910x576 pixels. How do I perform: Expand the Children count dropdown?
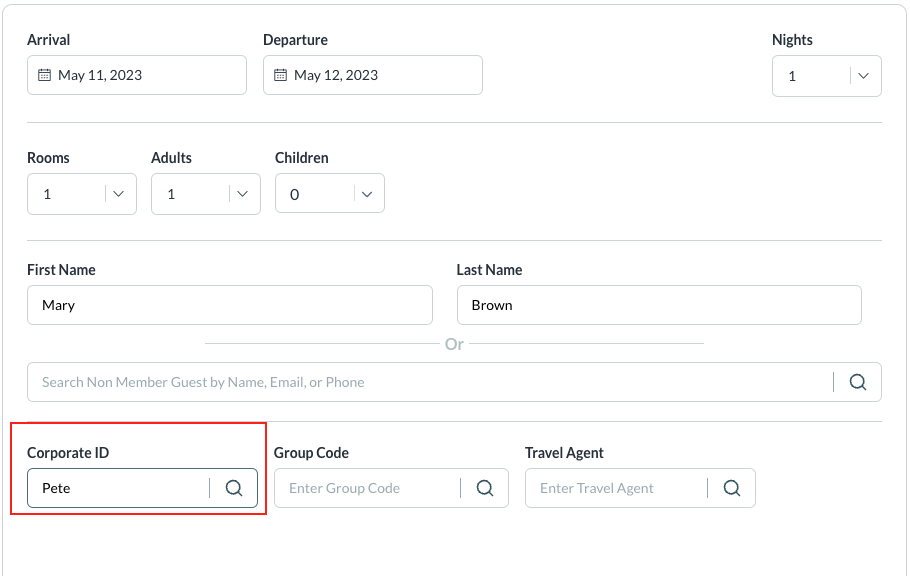pyautogui.click(x=367, y=194)
